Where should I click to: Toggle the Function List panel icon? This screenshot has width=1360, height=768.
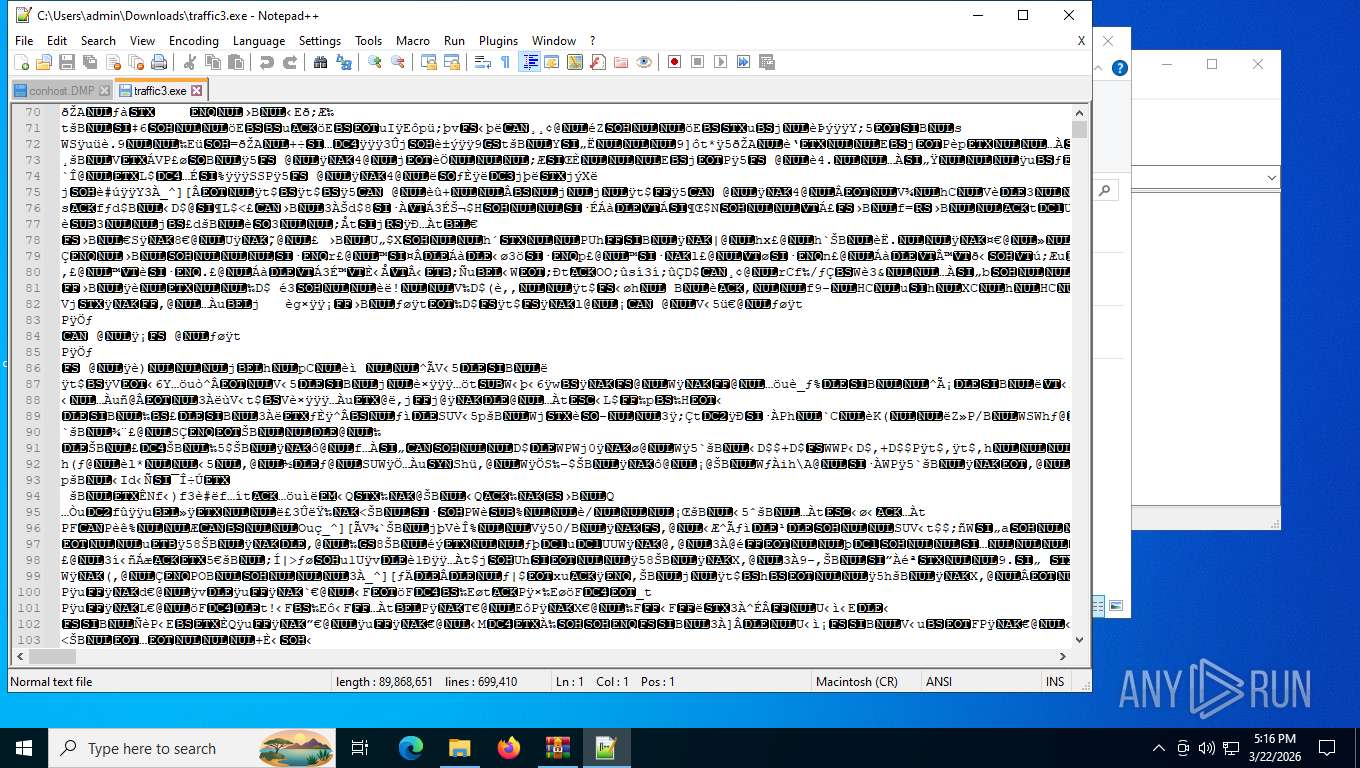pyautogui.click(x=598, y=62)
